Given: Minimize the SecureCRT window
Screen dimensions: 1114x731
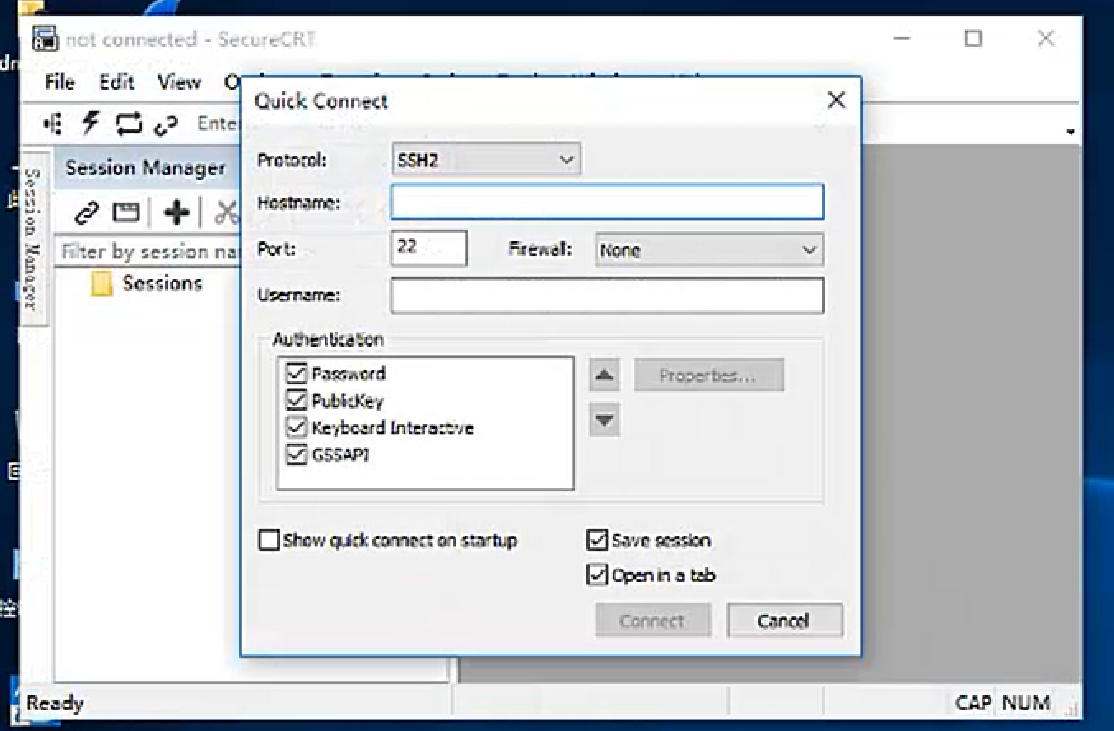Looking at the screenshot, I should 902,38.
